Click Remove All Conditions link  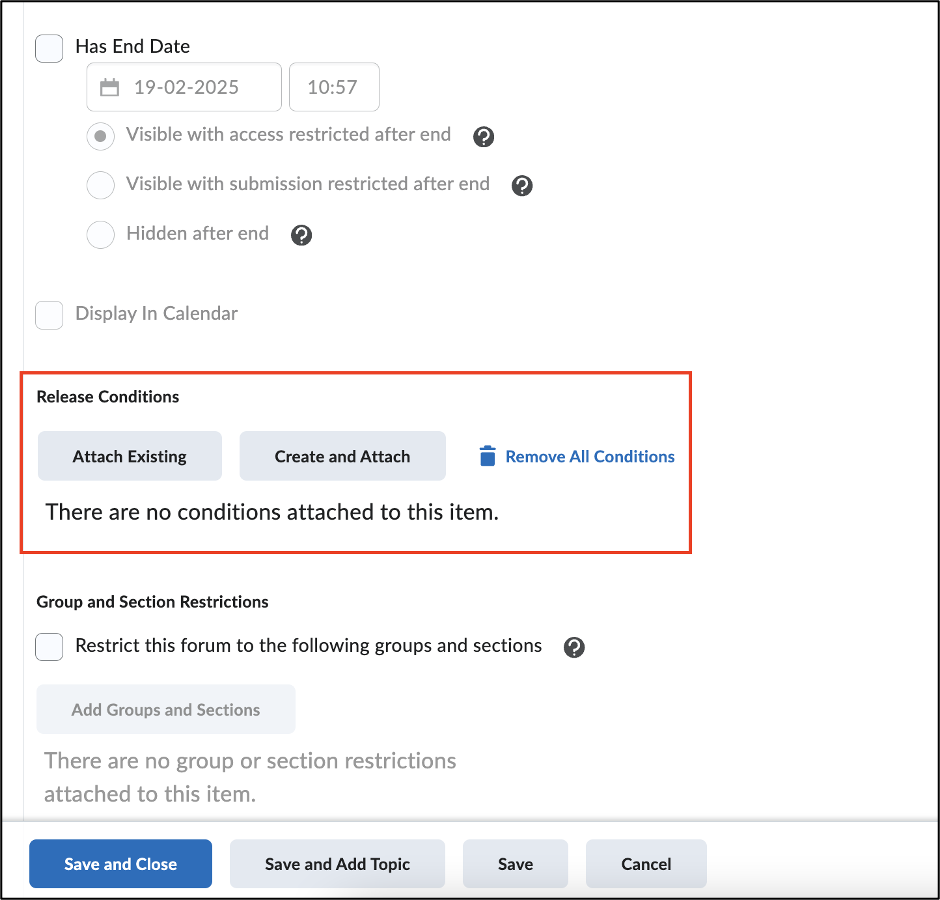point(590,456)
